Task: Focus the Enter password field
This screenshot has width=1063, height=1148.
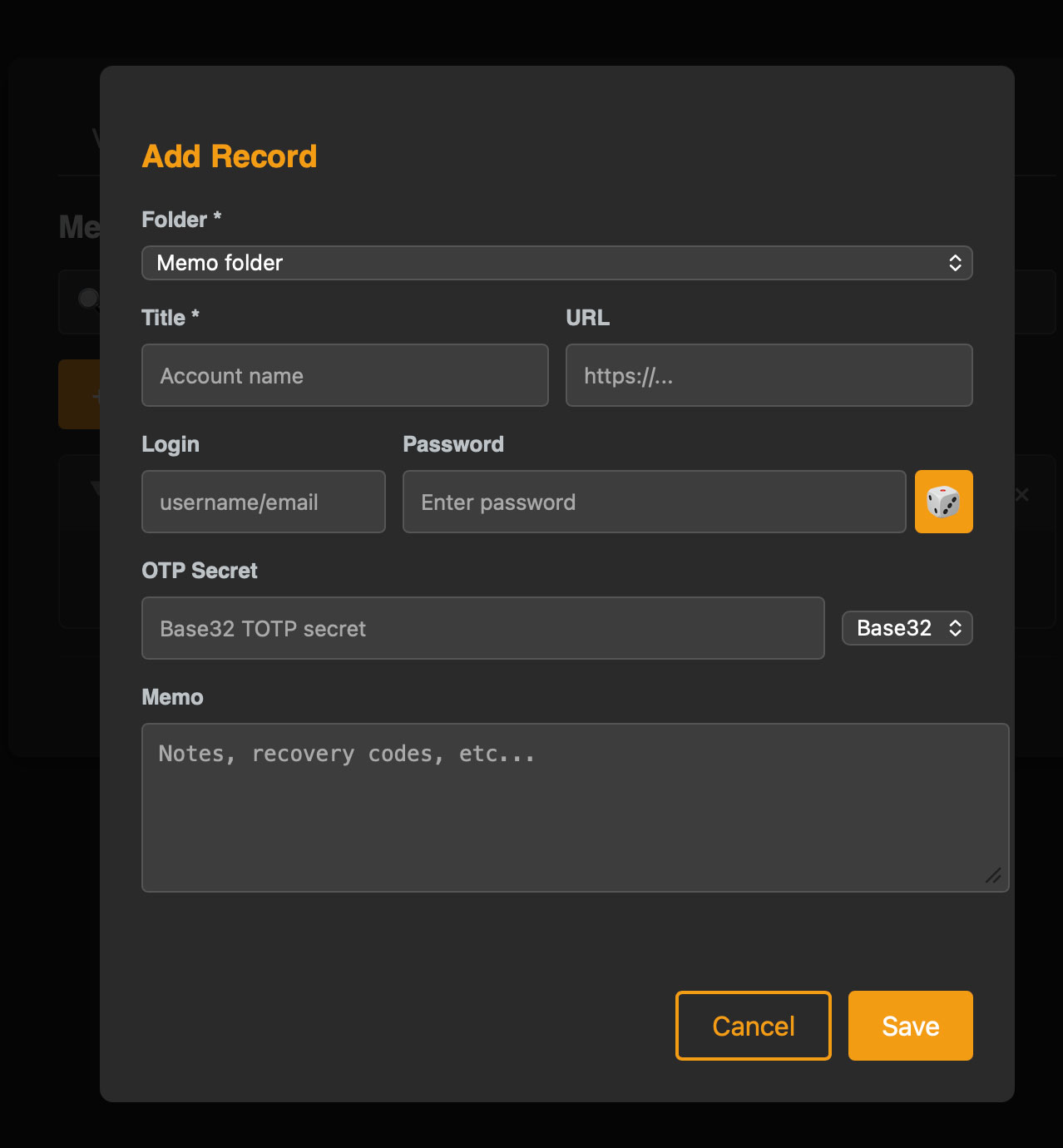Action: point(654,502)
